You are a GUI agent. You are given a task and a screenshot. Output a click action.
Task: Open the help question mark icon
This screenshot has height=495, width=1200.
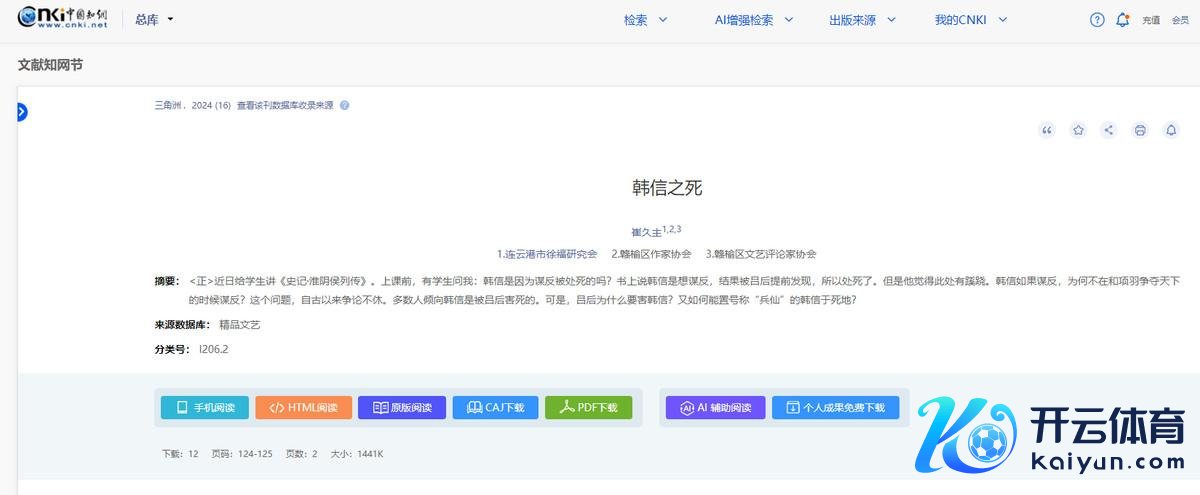[x=1097, y=20]
